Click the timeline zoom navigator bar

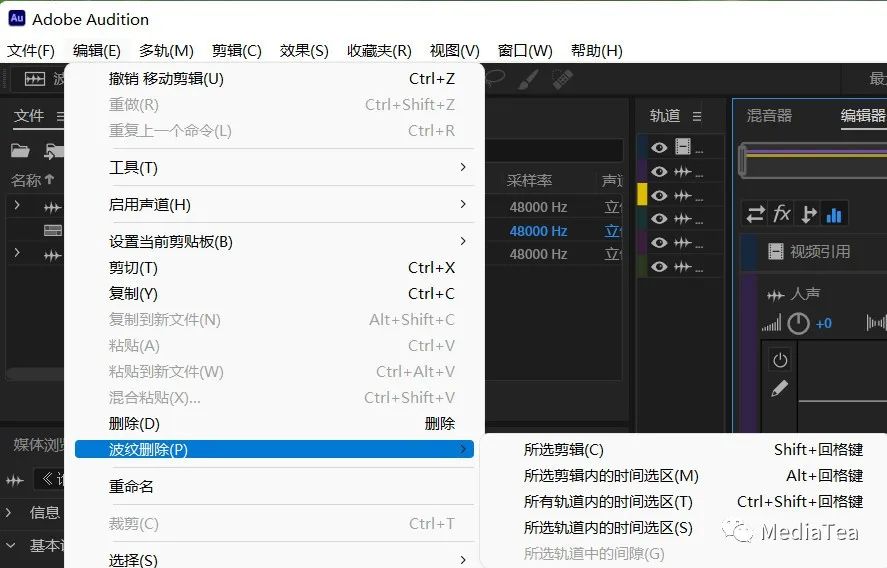click(812, 160)
